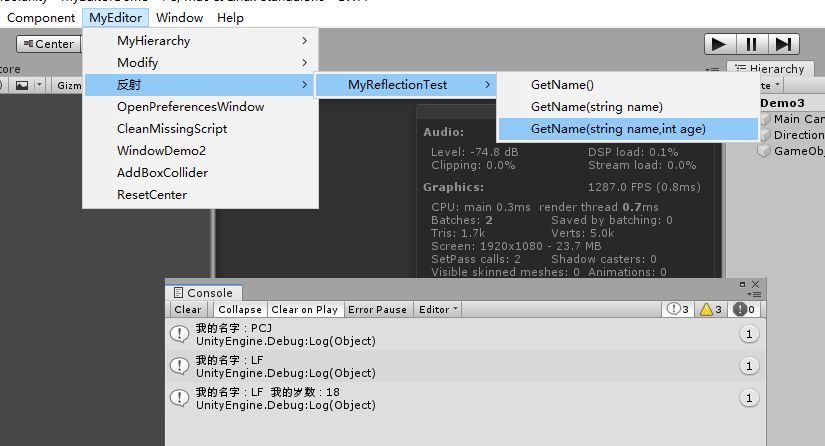Expand the MyHierarchy submenu
The image size is (825, 446).
[200, 40]
